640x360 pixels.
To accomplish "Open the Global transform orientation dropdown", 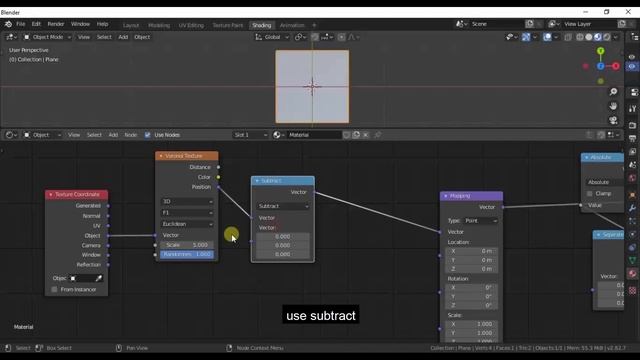I will (271, 37).
